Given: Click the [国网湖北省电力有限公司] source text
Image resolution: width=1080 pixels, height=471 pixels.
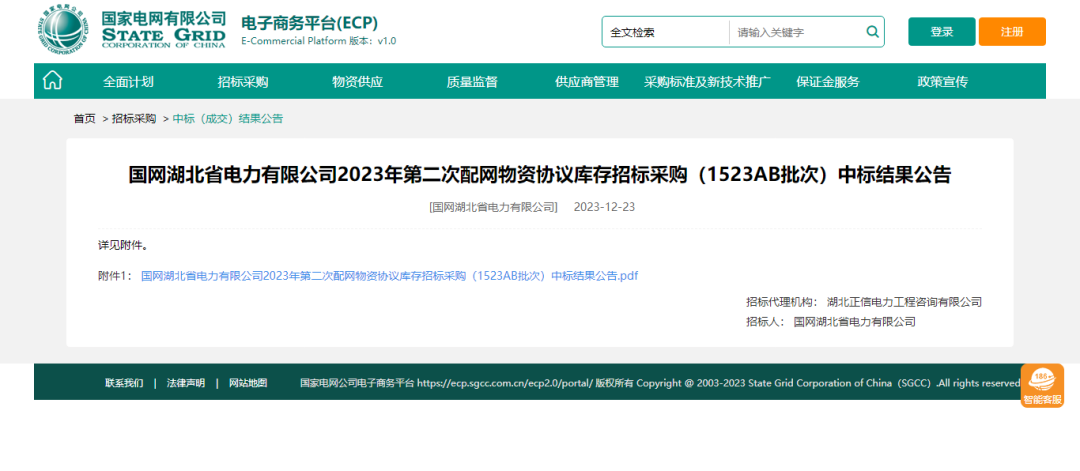Looking at the screenshot, I should [x=493, y=207].
